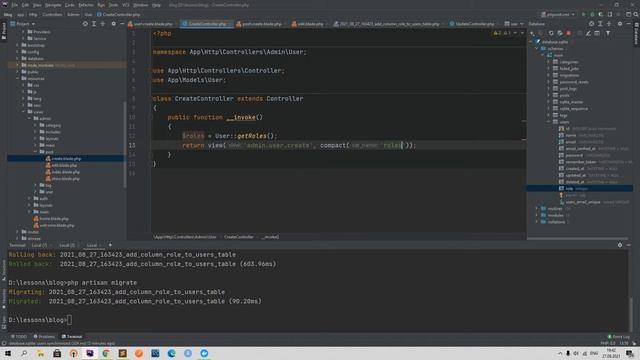Open Microsoft Edge from taskbar
This screenshot has width=640, height=360.
pyautogui.click(x=171, y=353)
